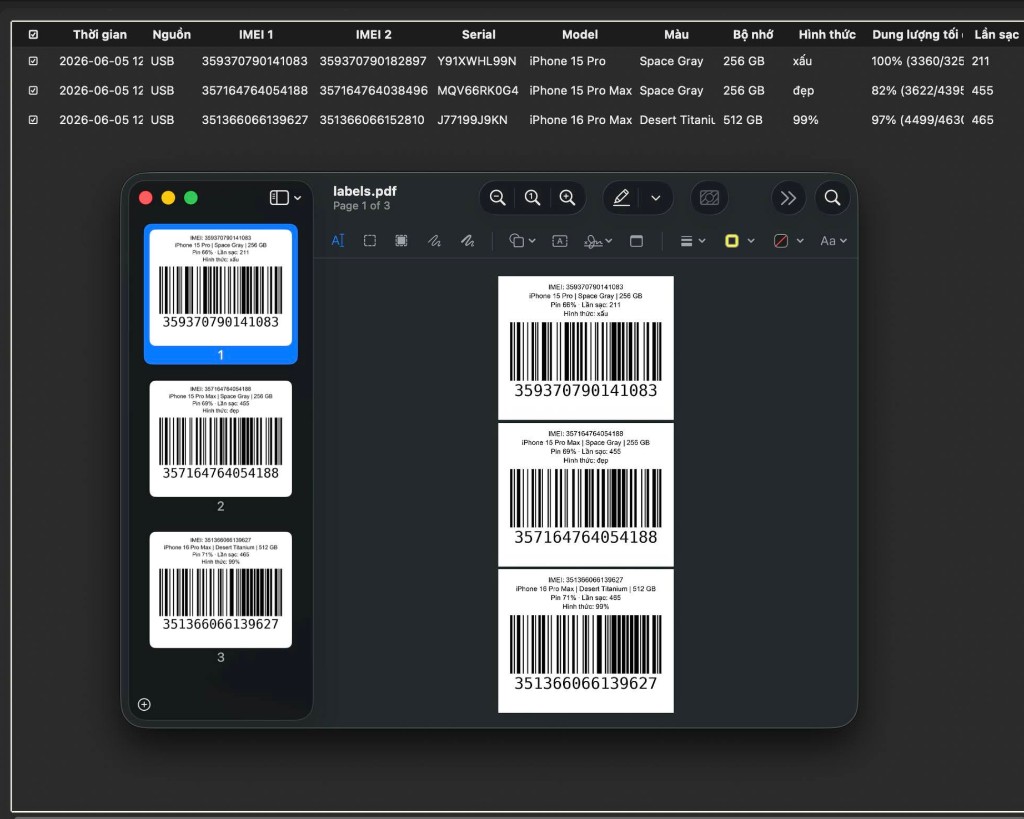The image size is (1024, 819).
Task: Click the xấu condition cell
Action: (x=802, y=61)
